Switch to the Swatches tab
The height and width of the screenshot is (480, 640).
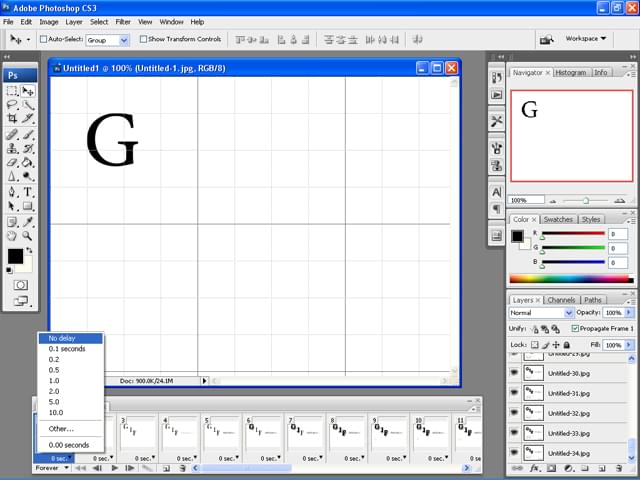click(x=558, y=220)
